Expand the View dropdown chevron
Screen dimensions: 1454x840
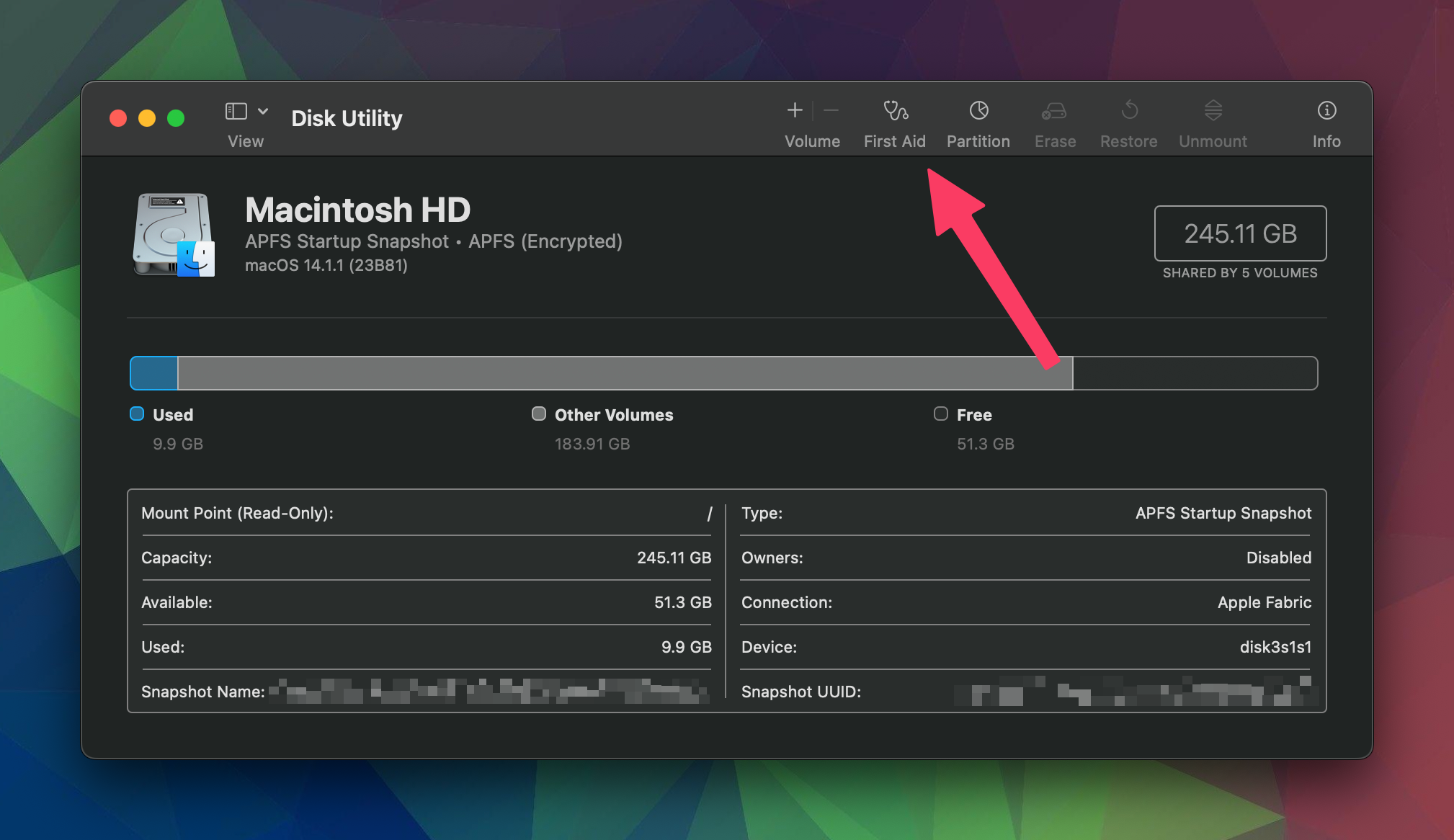(263, 111)
